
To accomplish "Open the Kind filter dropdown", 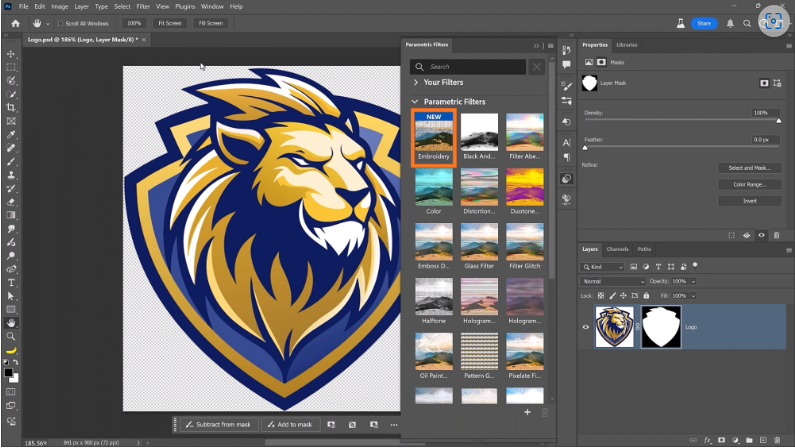I will click(x=602, y=267).
